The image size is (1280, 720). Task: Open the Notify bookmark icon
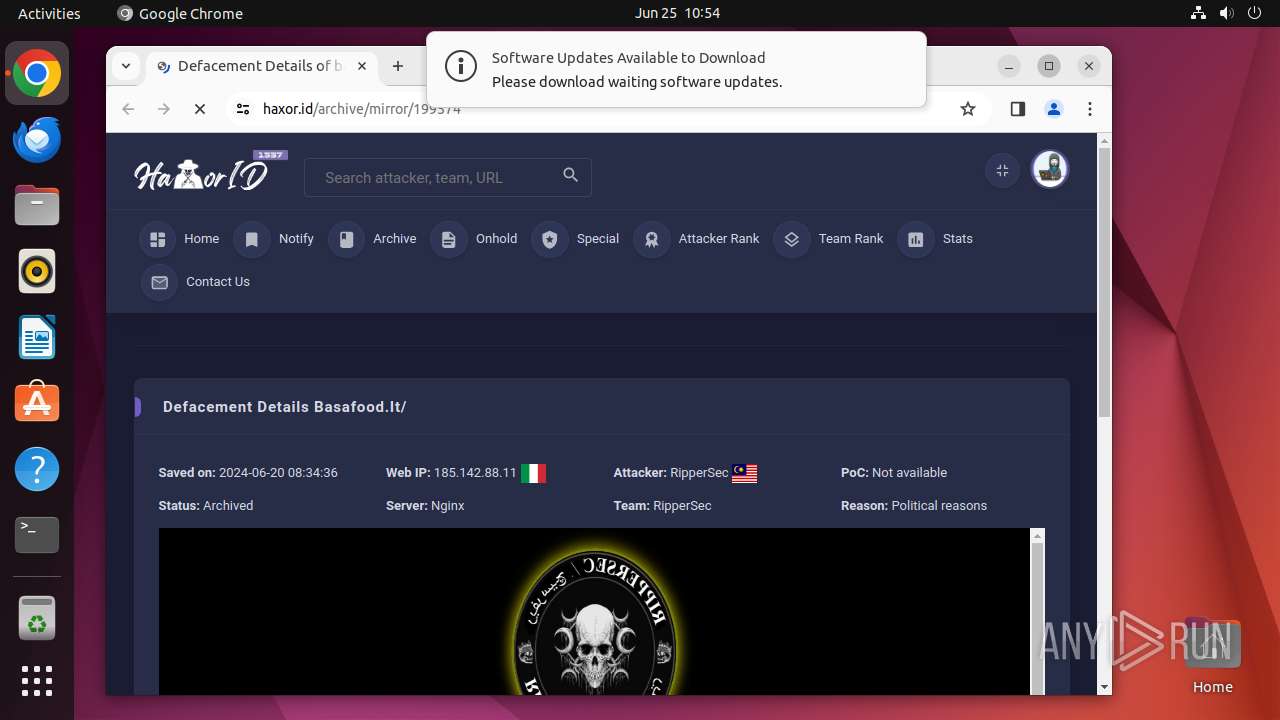pos(252,239)
